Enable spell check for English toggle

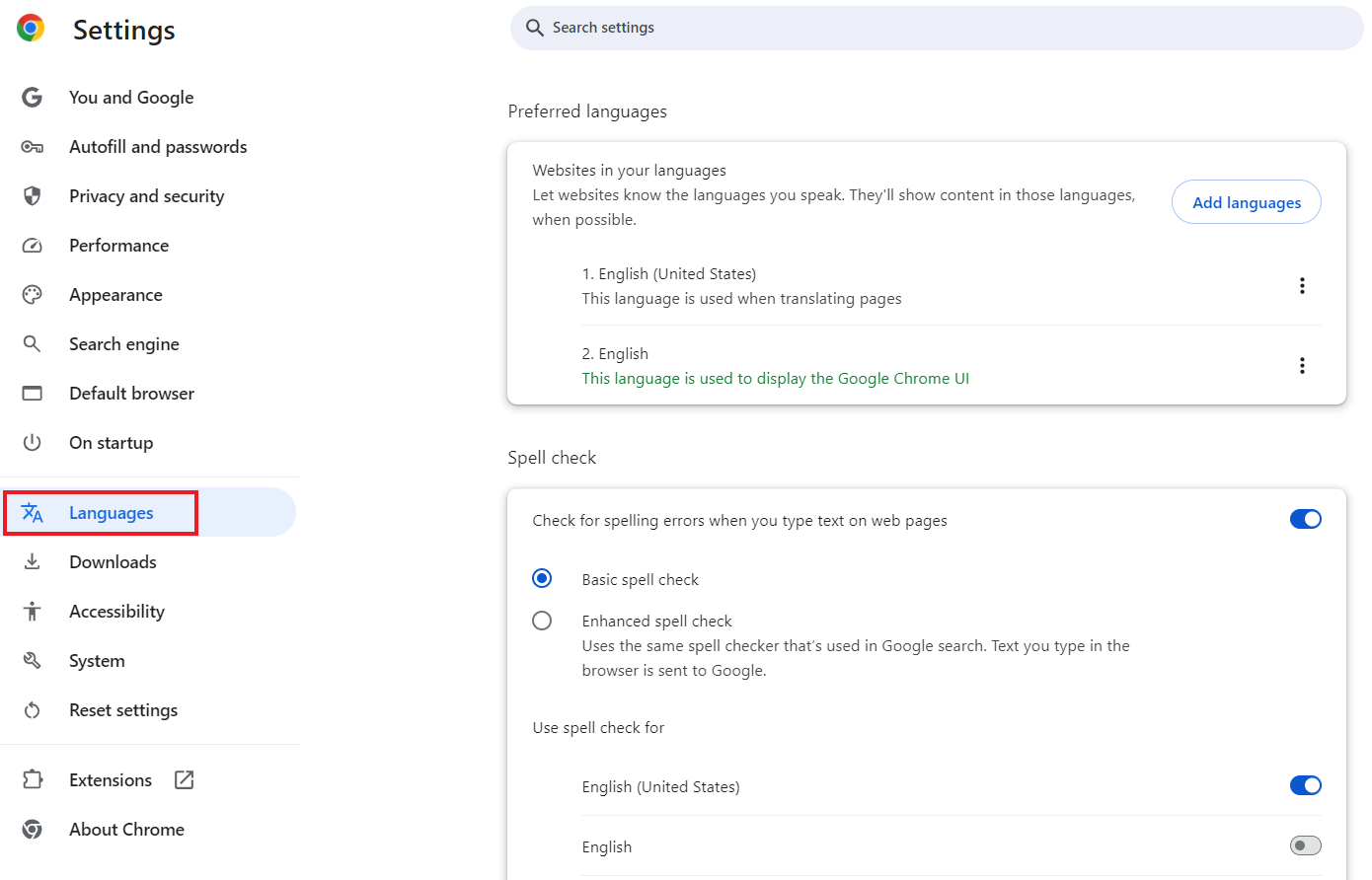1305,845
